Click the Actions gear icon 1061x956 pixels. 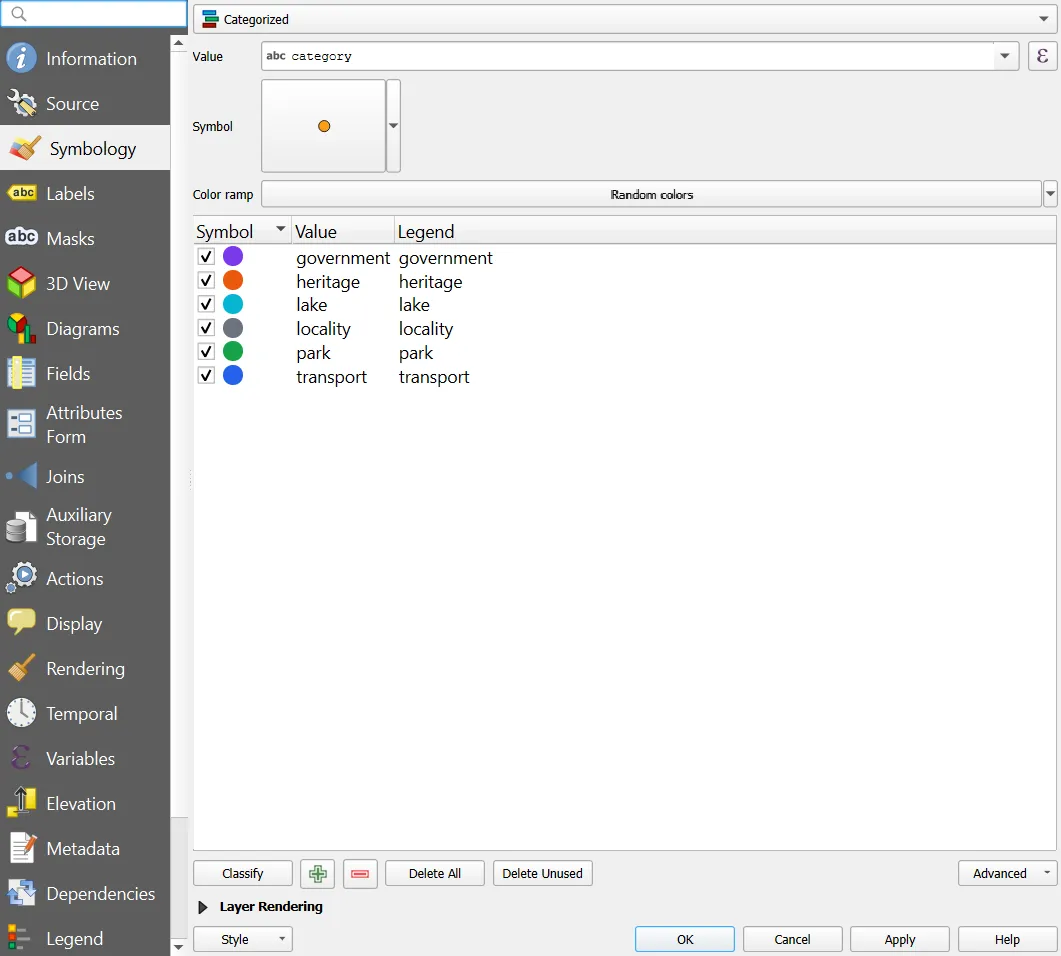[x=21, y=578]
